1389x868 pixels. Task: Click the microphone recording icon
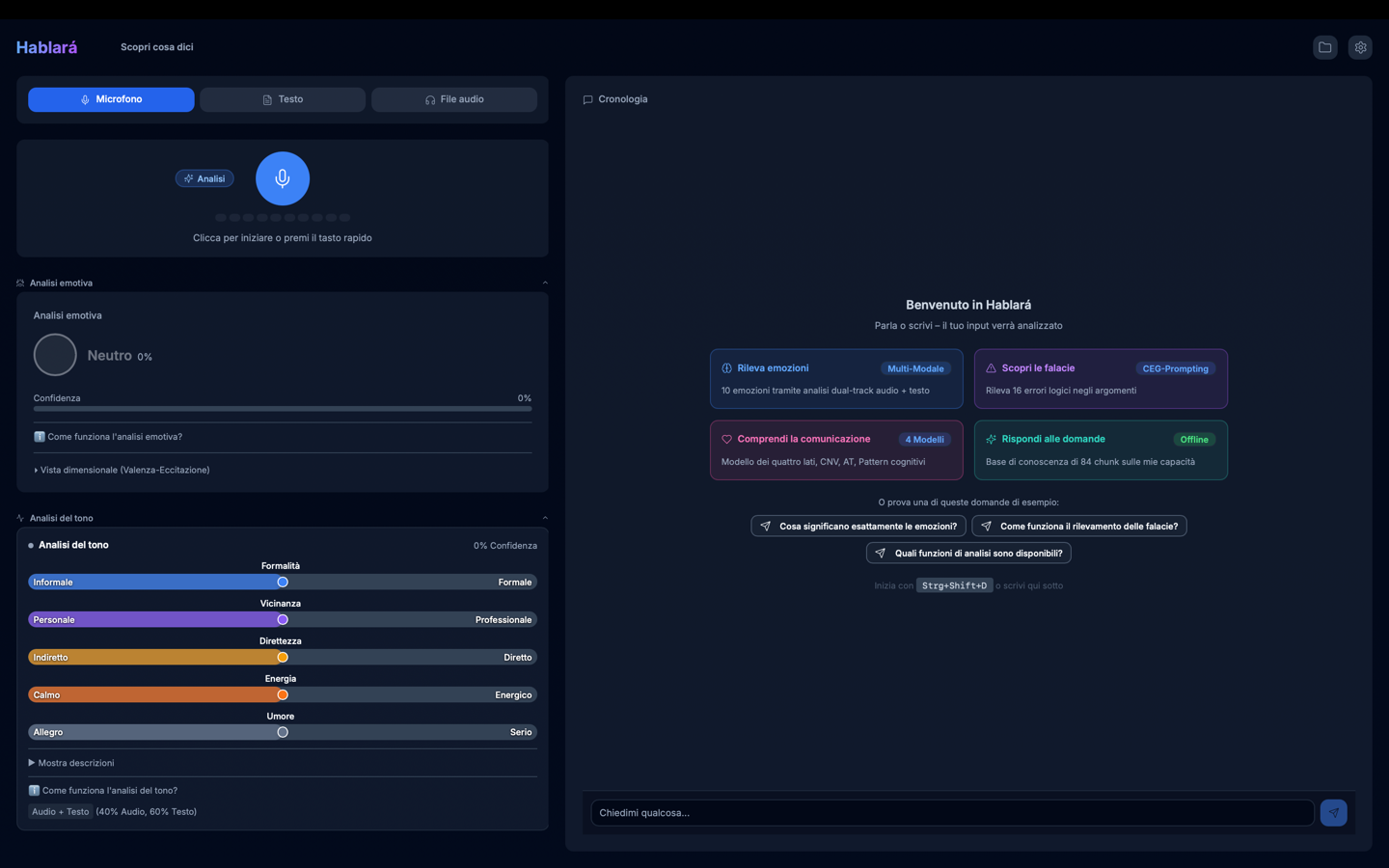click(x=282, y=177)
